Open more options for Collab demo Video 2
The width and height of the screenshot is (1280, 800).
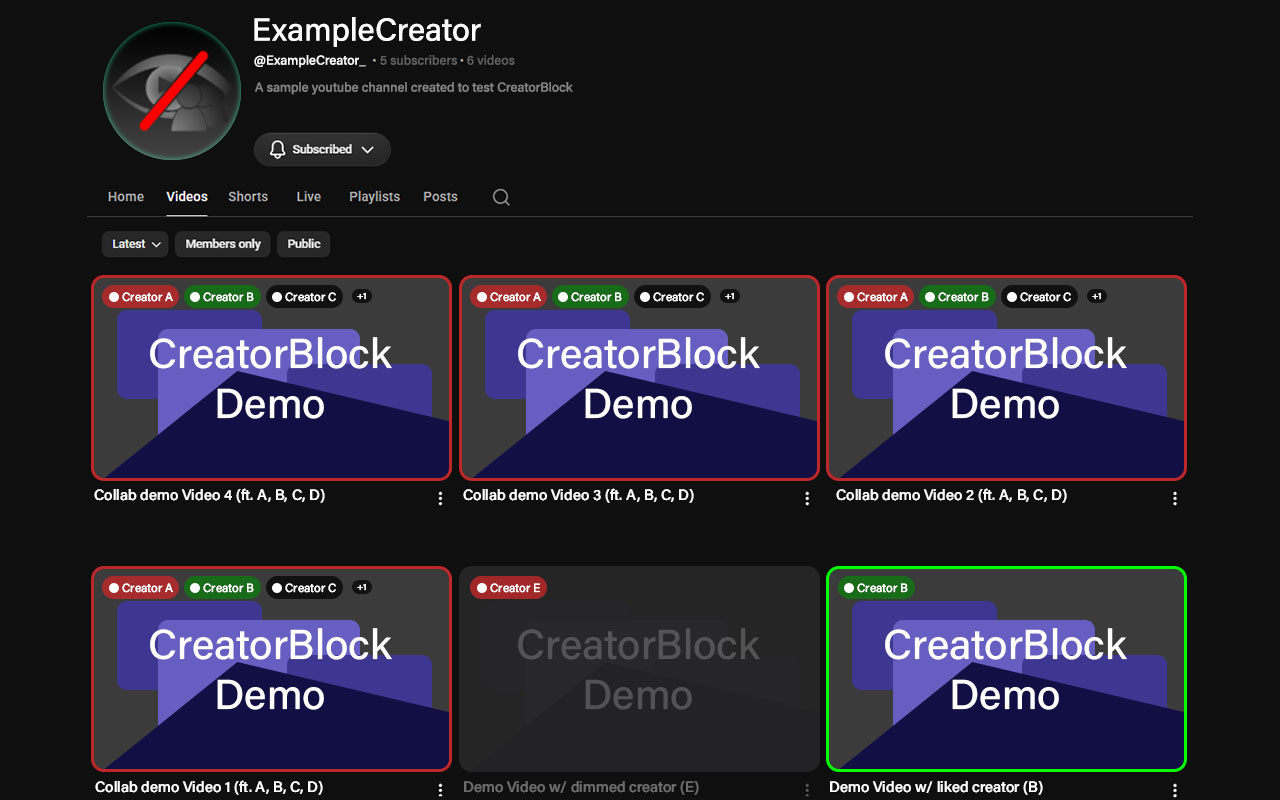[x=1175, y=498]
